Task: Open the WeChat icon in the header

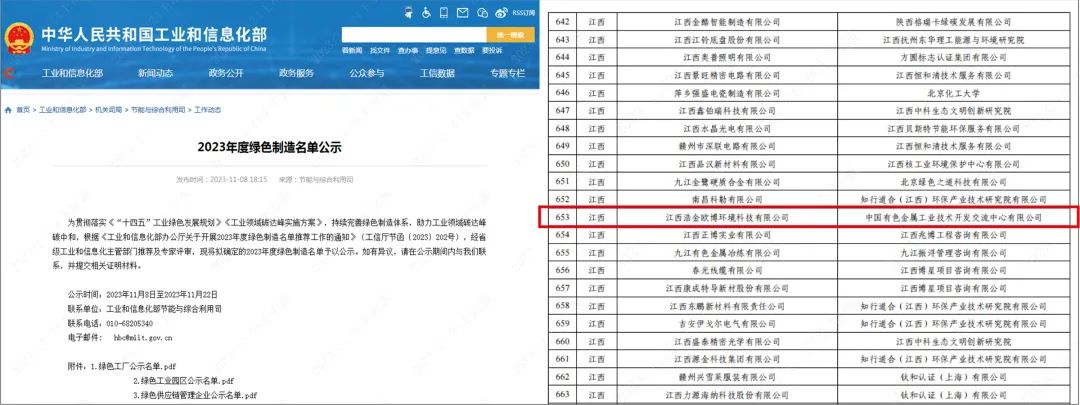Action: tap(482, 12)
